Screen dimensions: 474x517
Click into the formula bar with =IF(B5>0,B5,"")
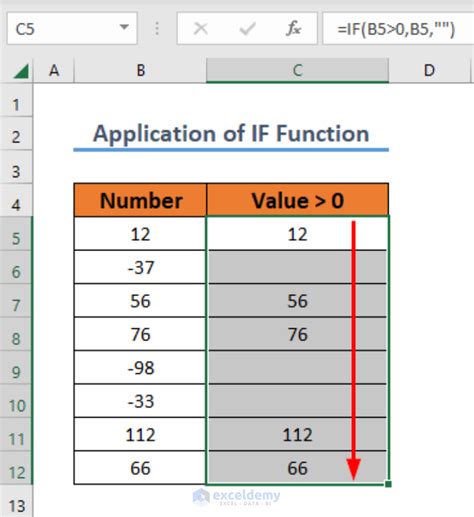398,29
